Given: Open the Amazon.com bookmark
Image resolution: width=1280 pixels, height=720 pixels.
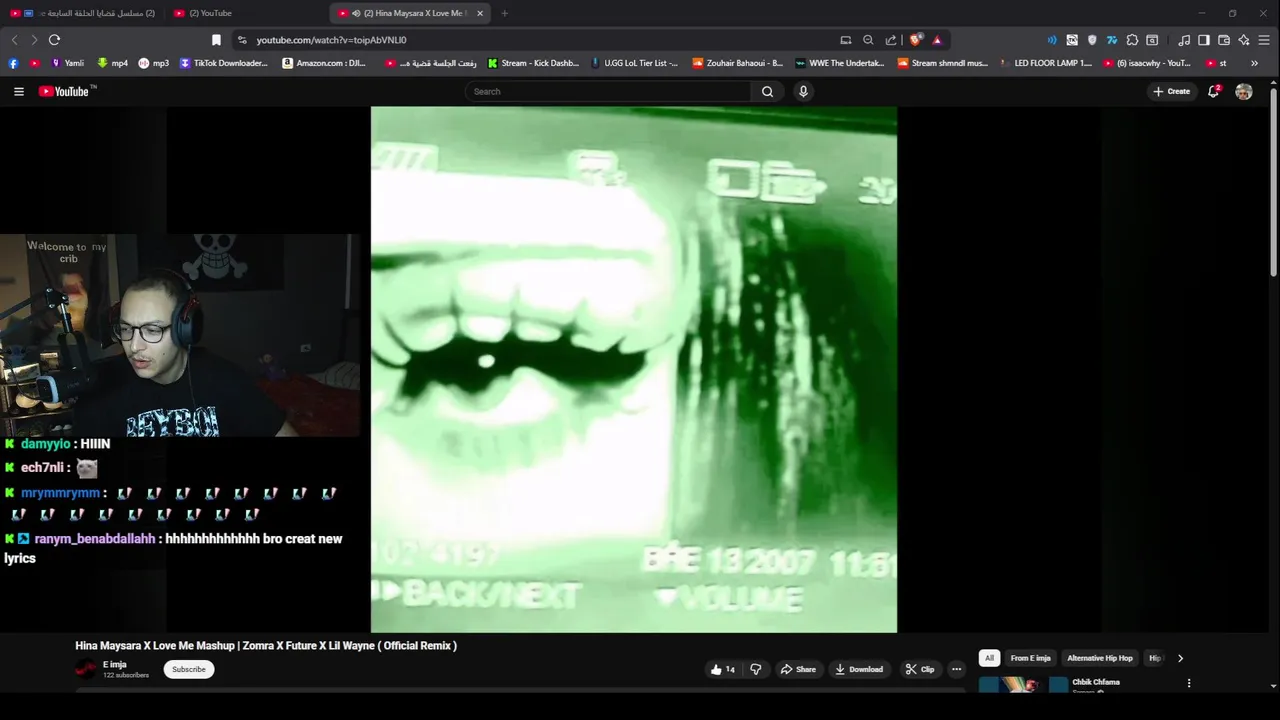Looking at the screenshot, I should coord(324,63).
